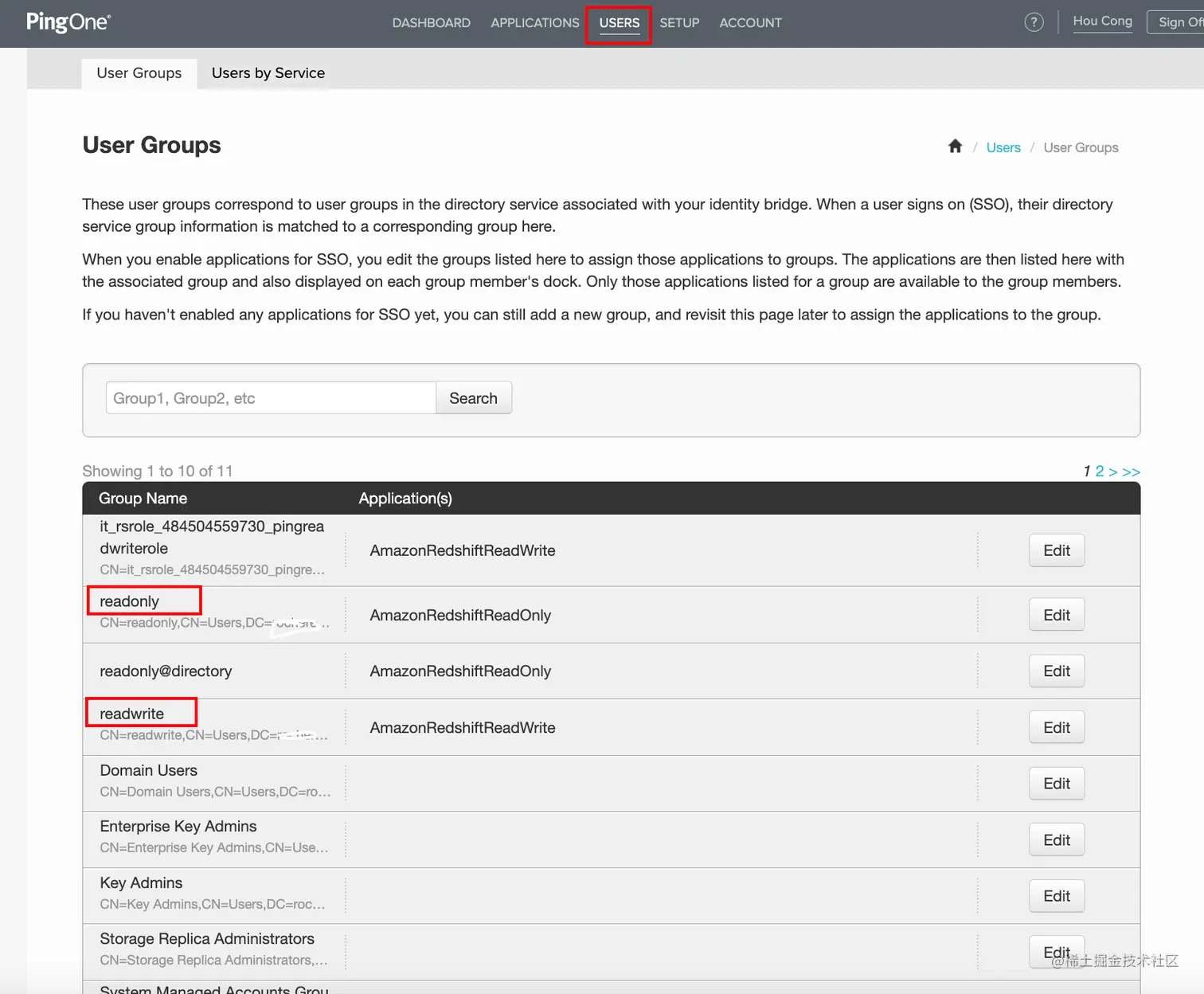Select the Domain Users group name
The image size is (1204, 994).
coord(149,770)
